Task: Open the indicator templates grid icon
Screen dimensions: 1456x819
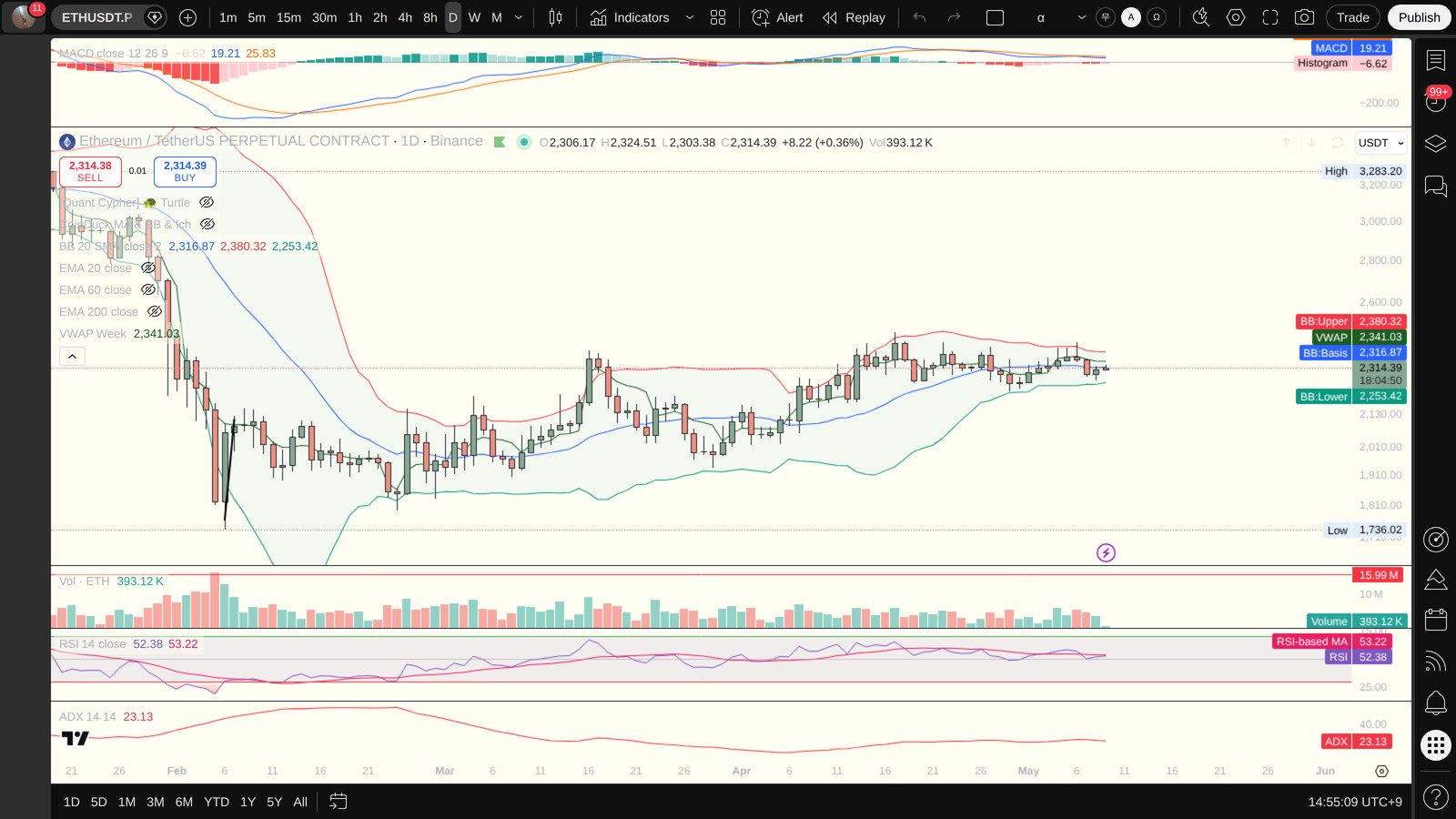Action: 718,17
